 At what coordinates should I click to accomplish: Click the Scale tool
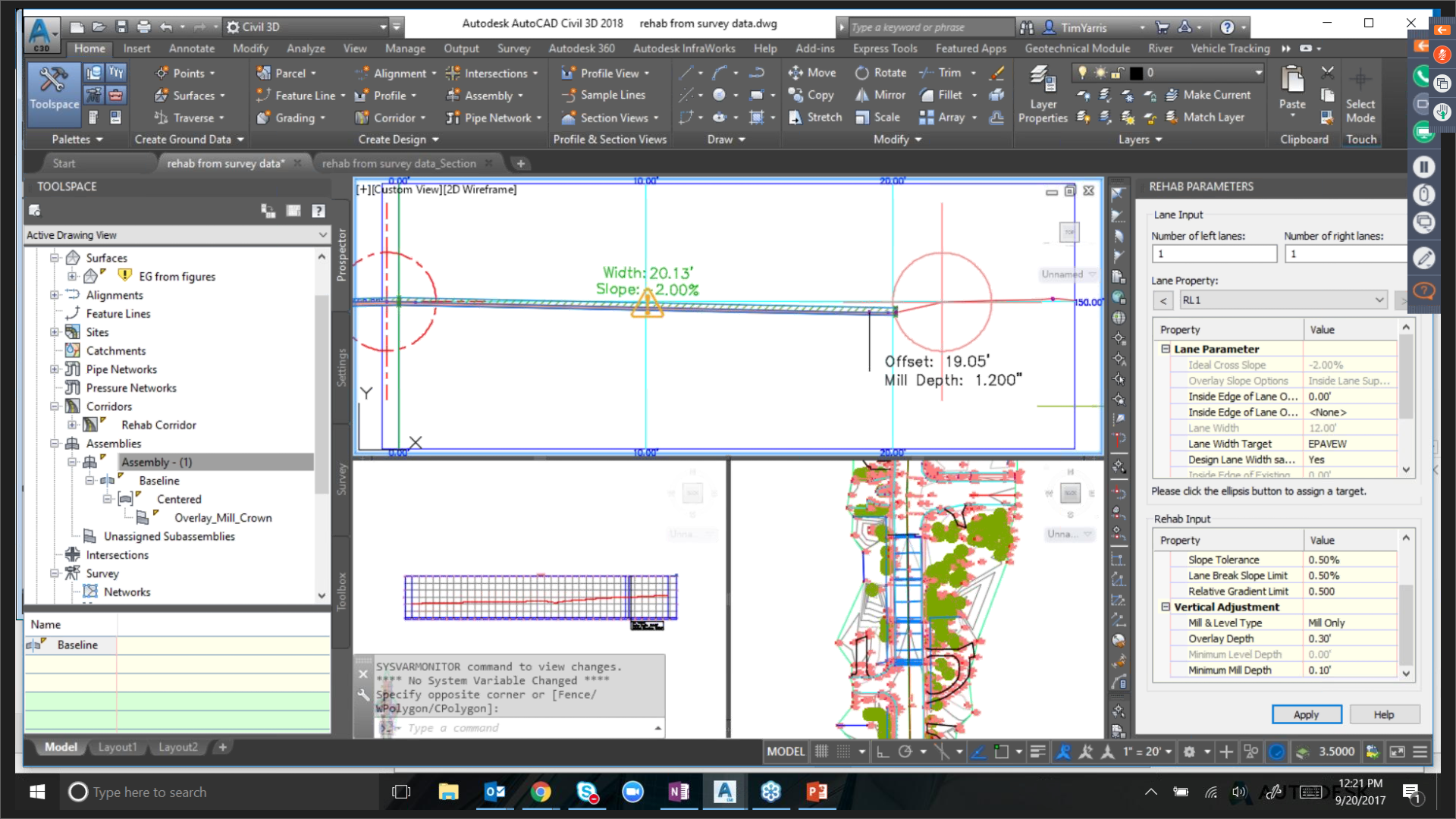(877, 117)
